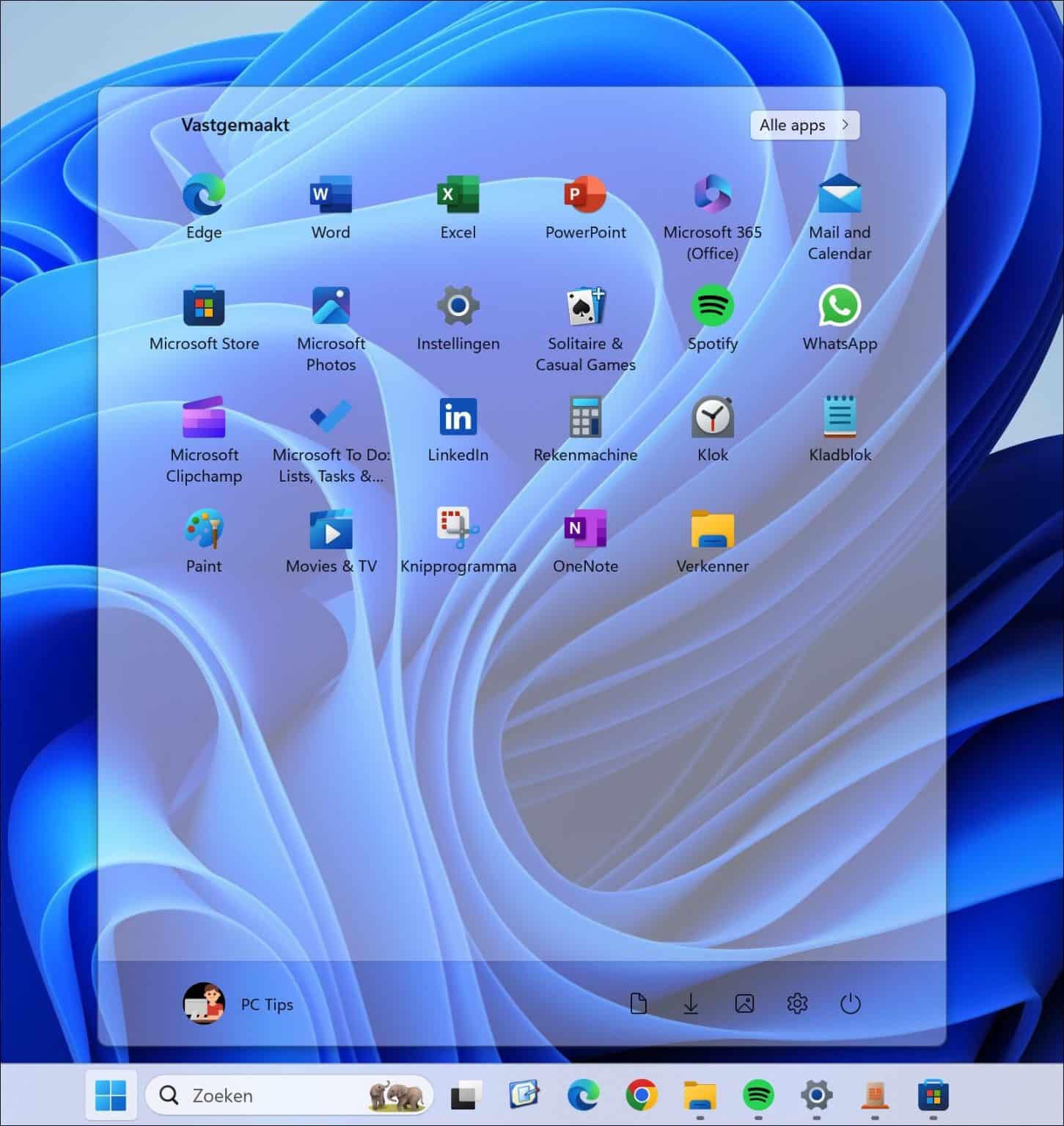The image size is (1064, 1126).
Task: Open Instellingen
Action: [x=458, y=306]
